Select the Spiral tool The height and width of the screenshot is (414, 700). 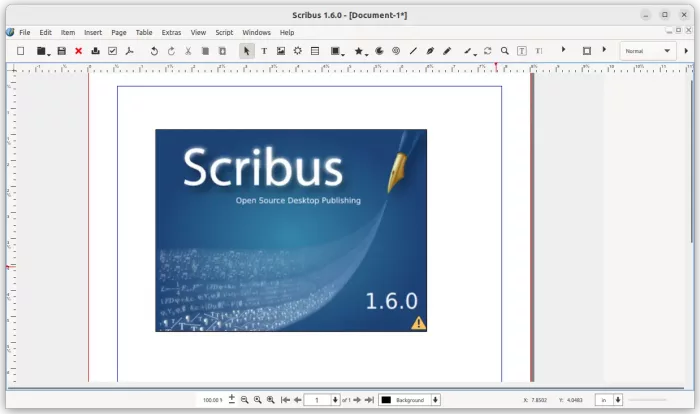(396, 51)
